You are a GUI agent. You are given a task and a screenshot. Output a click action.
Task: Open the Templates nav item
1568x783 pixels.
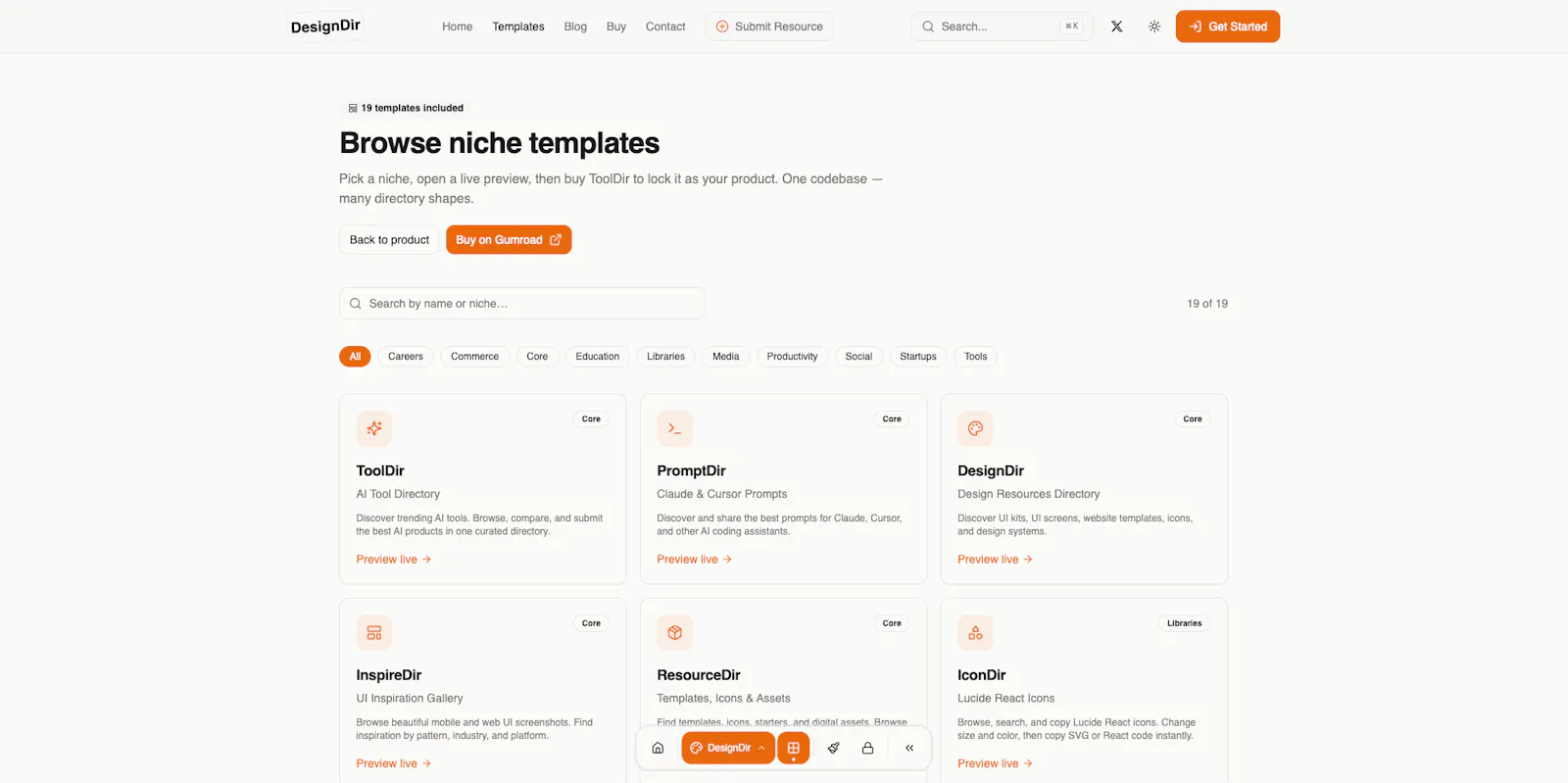tap(518, 26)
